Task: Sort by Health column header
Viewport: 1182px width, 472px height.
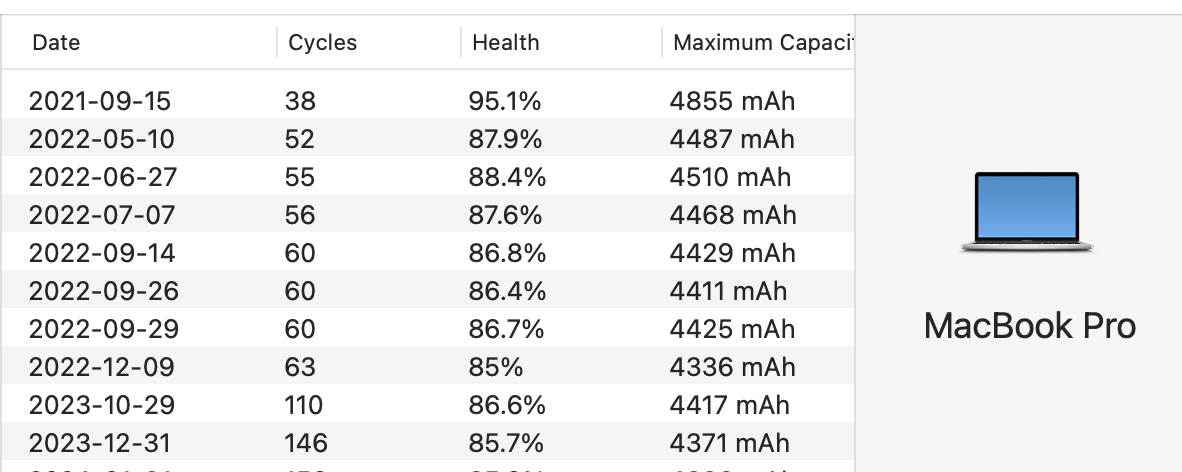Action: (505, 42)
